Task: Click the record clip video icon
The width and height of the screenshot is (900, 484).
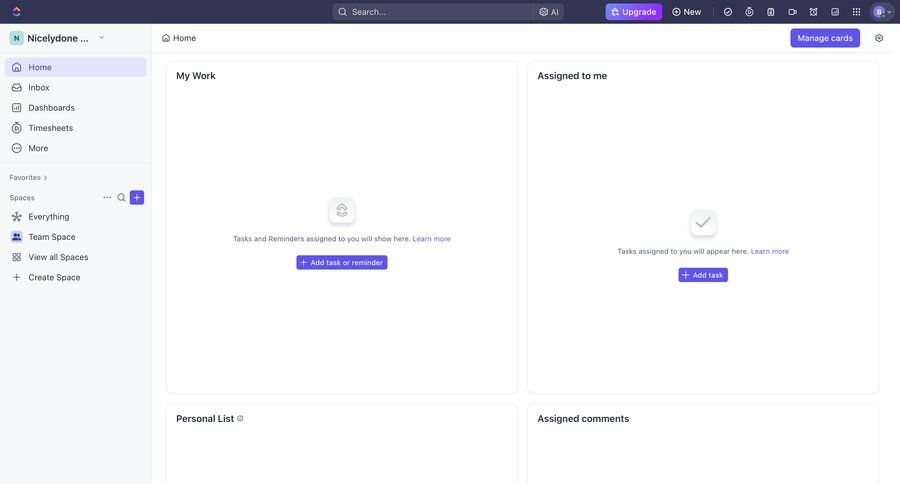Action: (x=792, y=12)
